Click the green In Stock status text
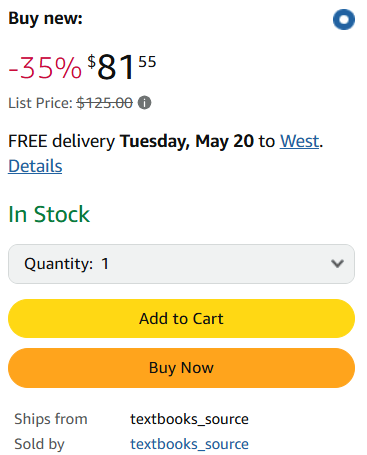367x455 pixels. (49, 214)
